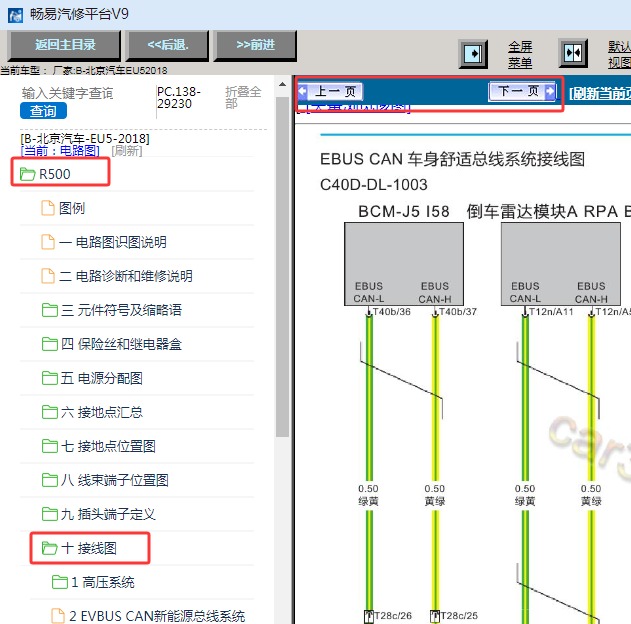Screen dimensions: 631x624
Task: Click the C40D-DL-1003 diagram code
Action: point(374,185)
